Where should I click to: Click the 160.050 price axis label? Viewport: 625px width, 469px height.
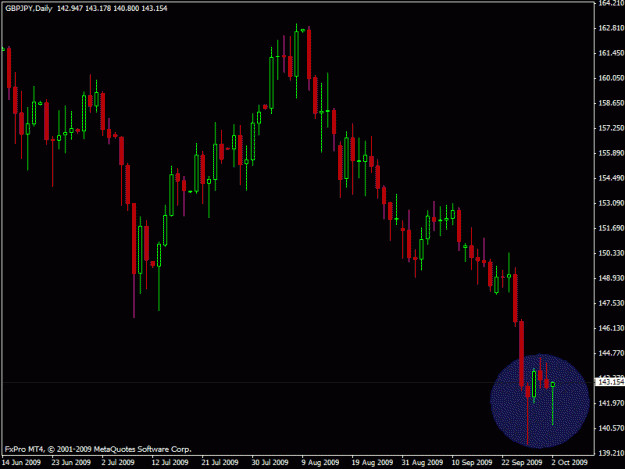click(x=611, y=78)
